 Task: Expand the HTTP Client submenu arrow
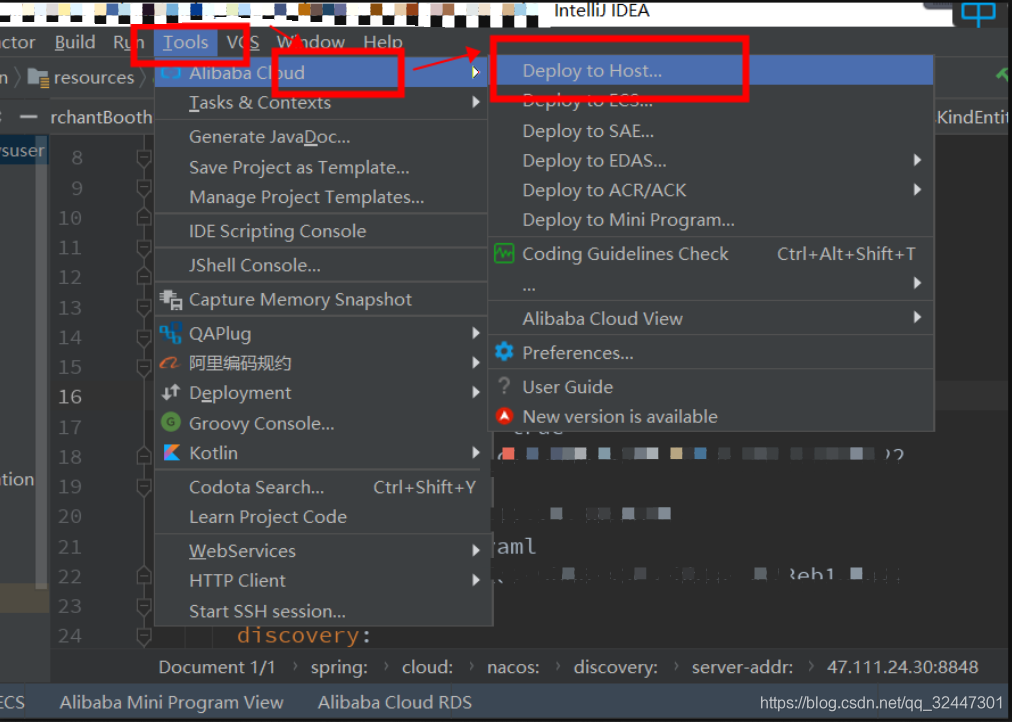point(476,580)
